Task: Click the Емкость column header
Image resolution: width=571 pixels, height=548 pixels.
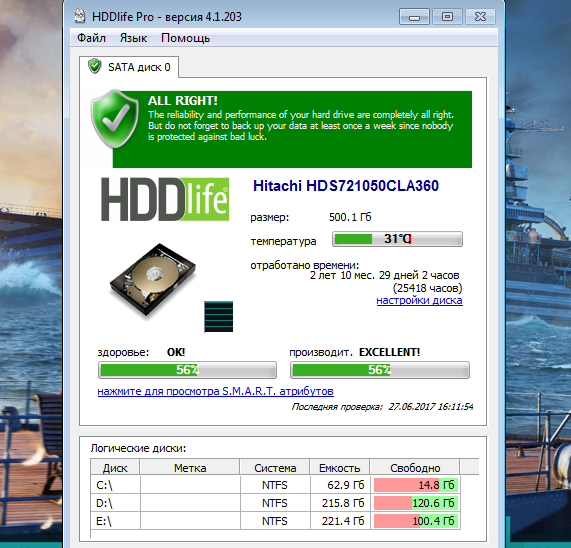Action: point(339,468)
